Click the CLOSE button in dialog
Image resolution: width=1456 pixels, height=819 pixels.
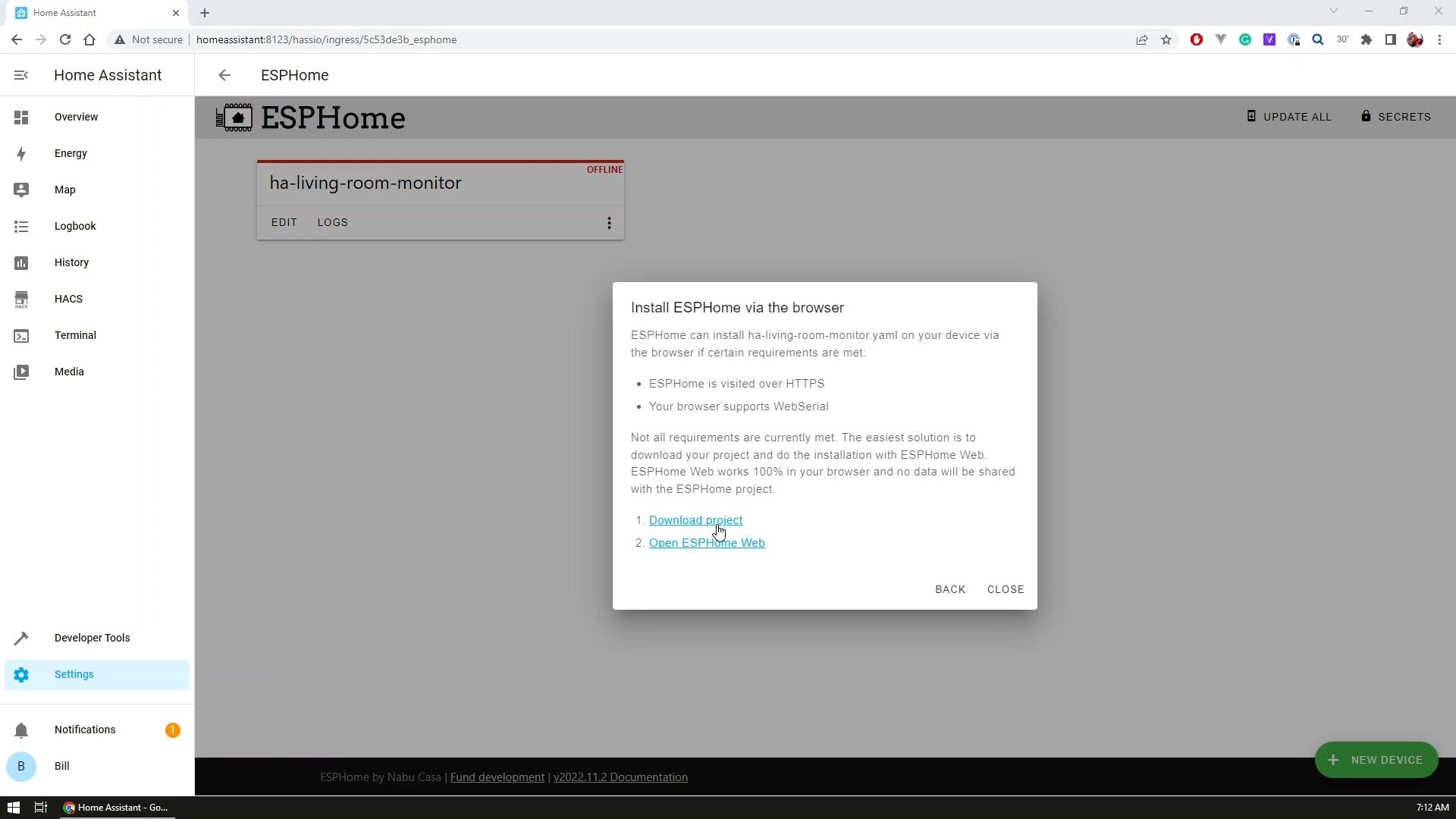pos(1006,589)
